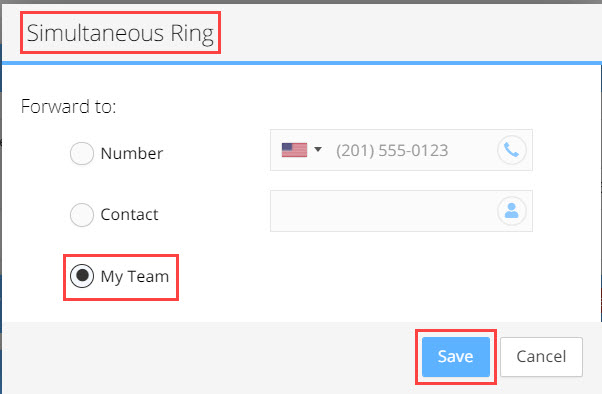
Task: Click the "My Team" label text
Action: 135,276
